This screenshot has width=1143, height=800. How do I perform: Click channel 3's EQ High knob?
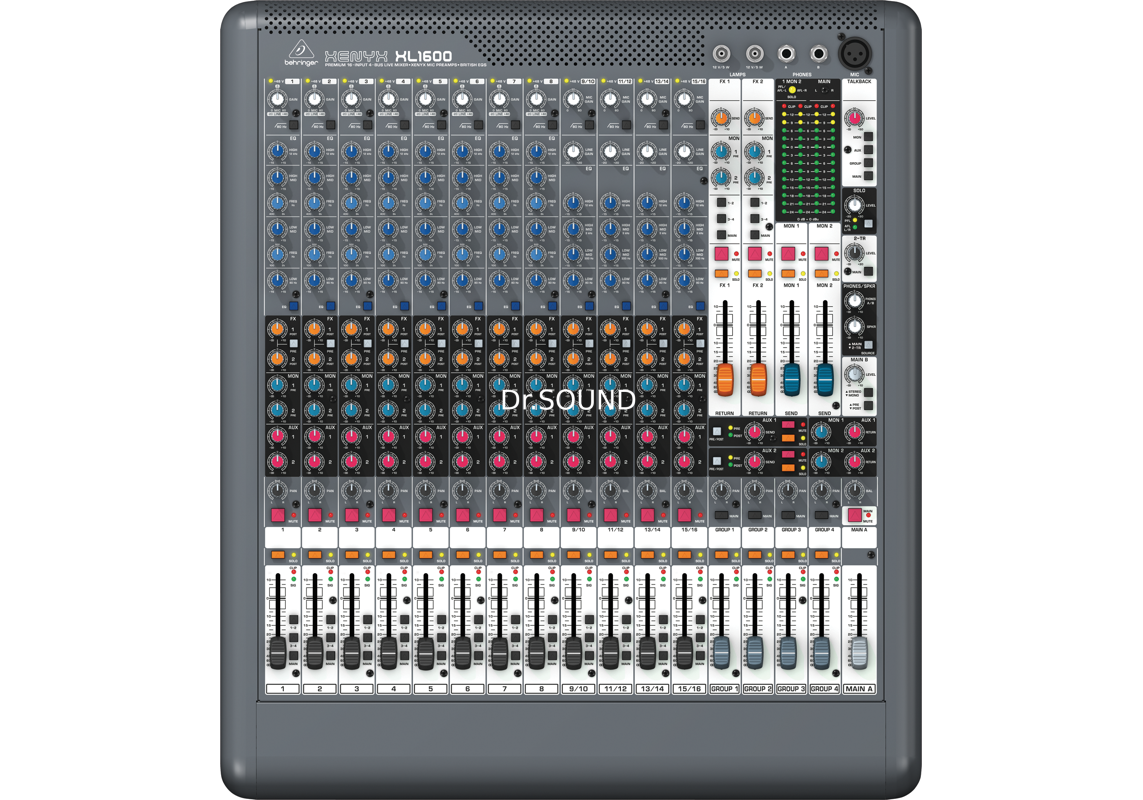pos(351,152)
